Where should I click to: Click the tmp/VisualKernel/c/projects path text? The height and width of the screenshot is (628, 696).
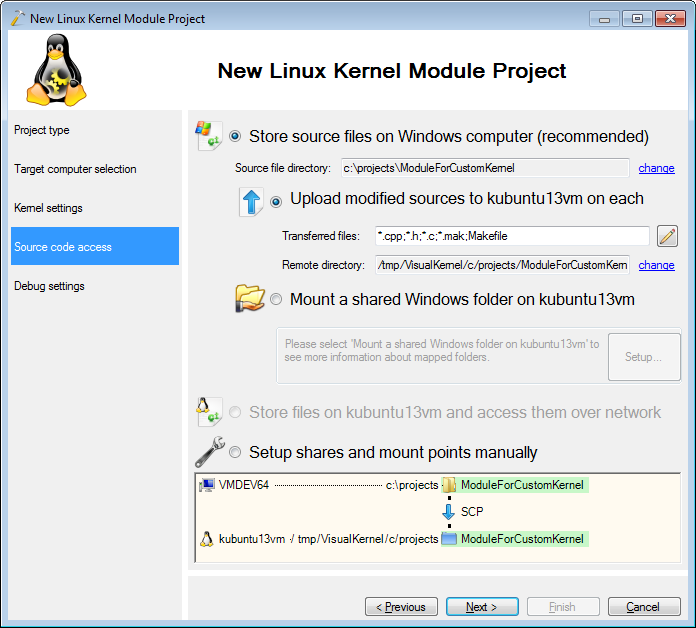[x=368, y=539]
